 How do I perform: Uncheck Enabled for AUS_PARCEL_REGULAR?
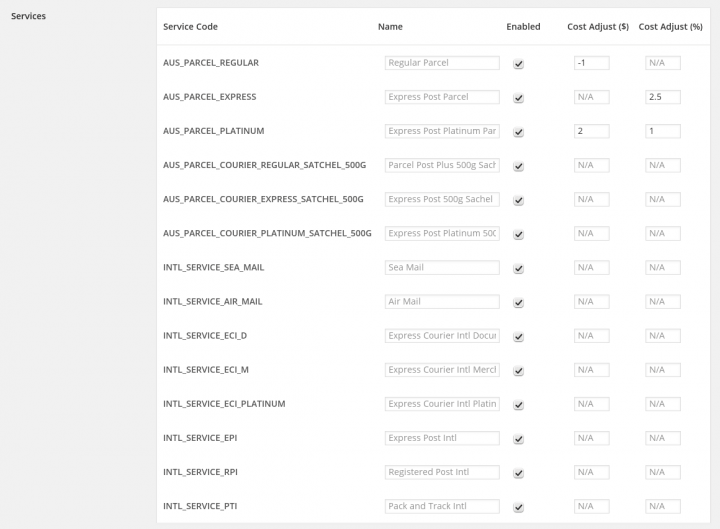coord(518,64)
